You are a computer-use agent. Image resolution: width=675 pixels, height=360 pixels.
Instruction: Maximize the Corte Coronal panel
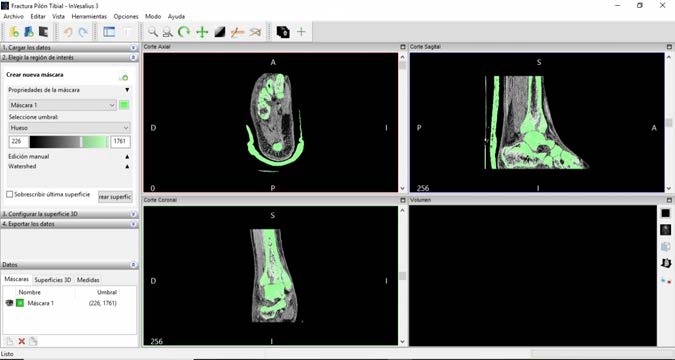click(x=403, y=200)
